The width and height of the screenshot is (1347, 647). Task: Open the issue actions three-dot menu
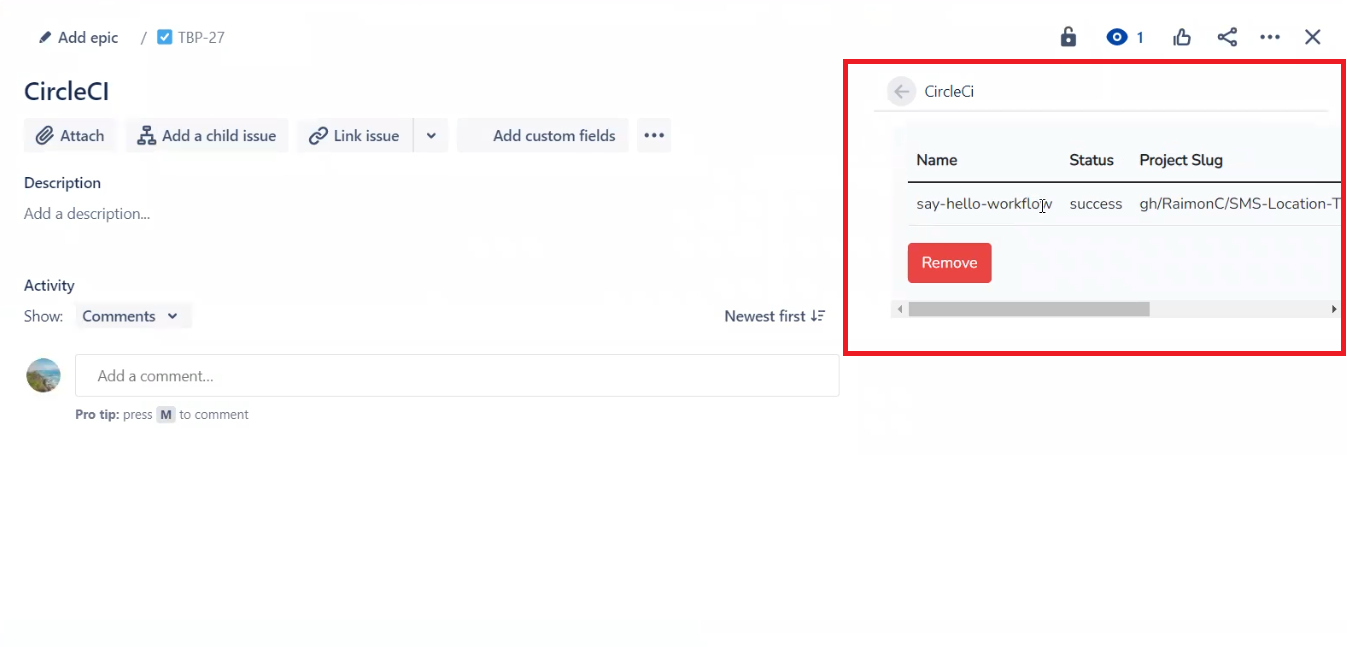point(1270,37)
